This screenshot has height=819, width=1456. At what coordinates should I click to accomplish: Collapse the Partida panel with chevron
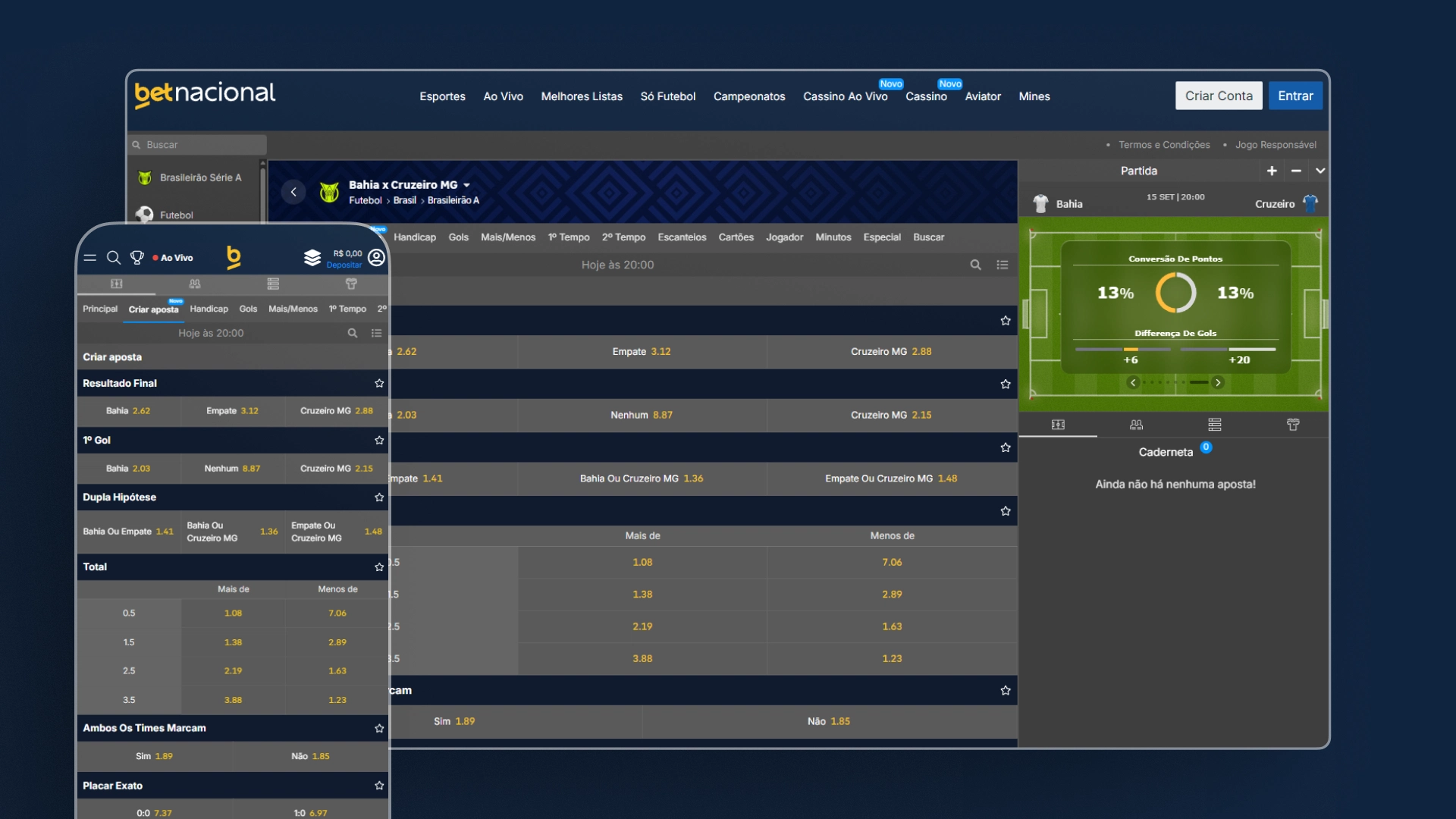coord(1320,171)
